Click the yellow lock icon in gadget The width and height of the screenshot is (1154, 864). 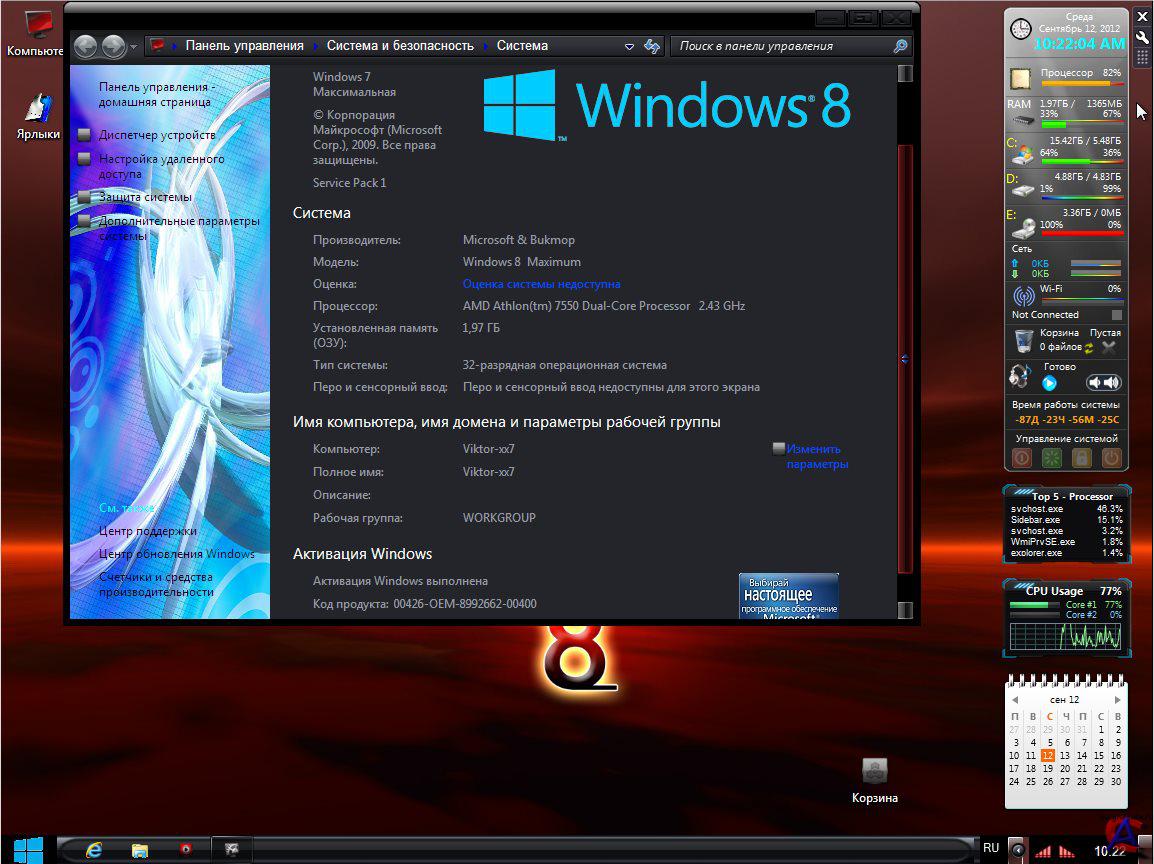(x=1081, y=458)
